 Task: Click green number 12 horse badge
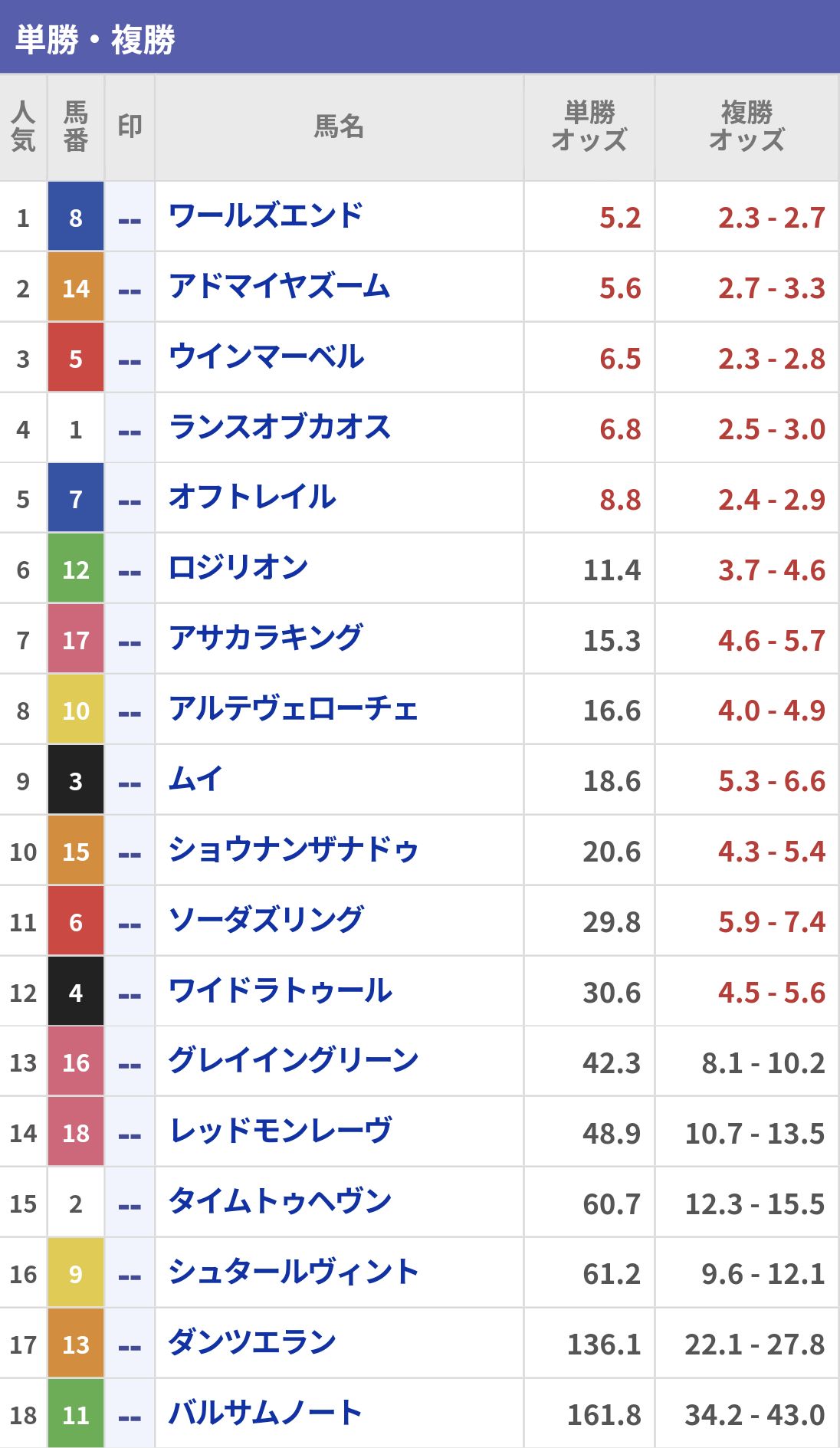click(x=75, y=570)
